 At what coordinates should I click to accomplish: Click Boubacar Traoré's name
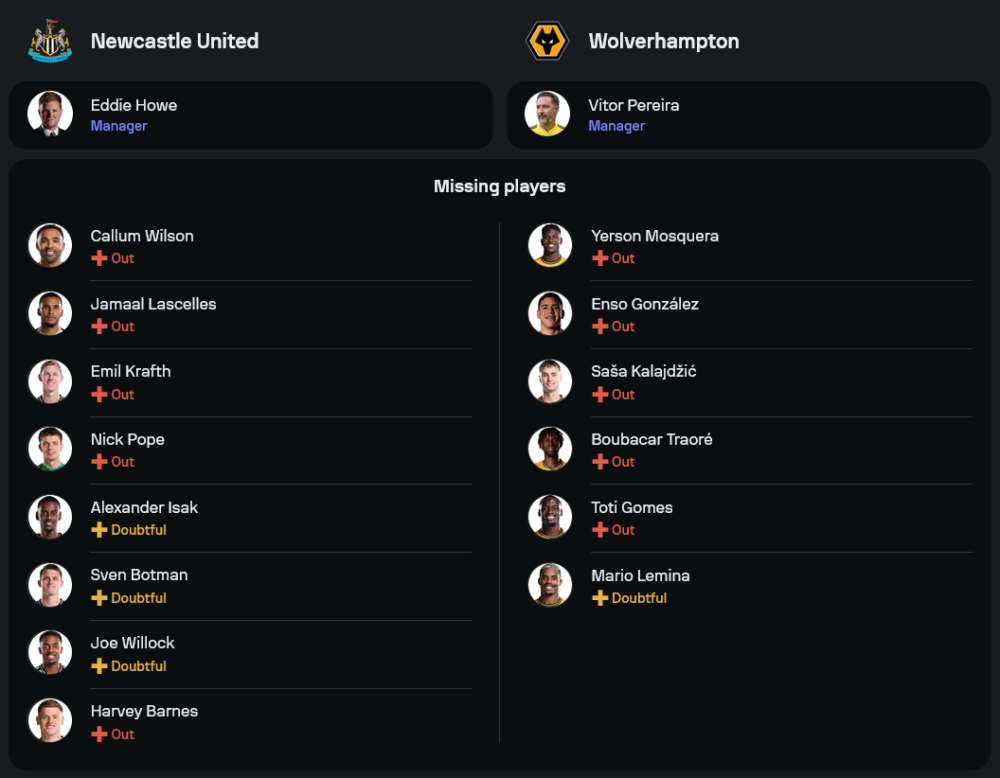pos(651,439)
